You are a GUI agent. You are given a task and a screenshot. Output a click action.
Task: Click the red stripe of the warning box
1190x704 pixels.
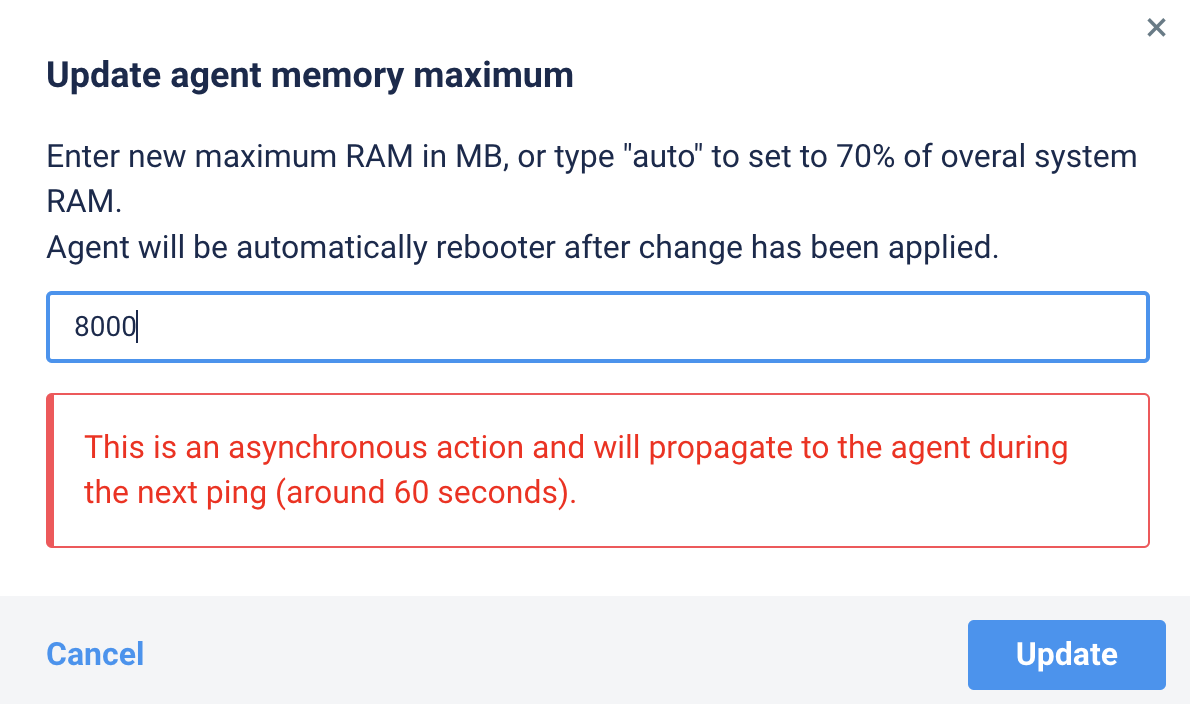(50, 470)
